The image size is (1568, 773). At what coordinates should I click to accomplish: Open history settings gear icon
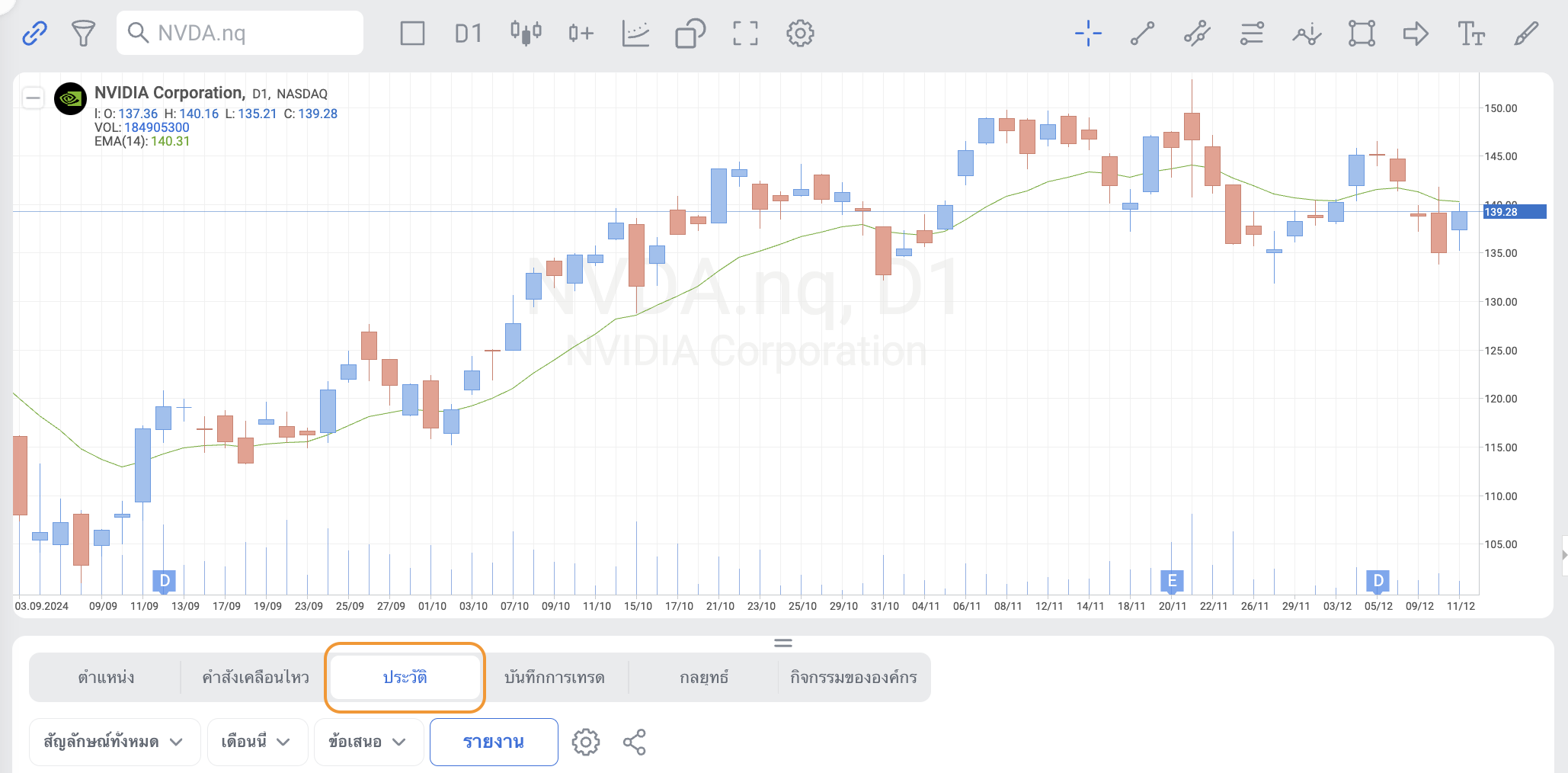click(x=585, y=742)
